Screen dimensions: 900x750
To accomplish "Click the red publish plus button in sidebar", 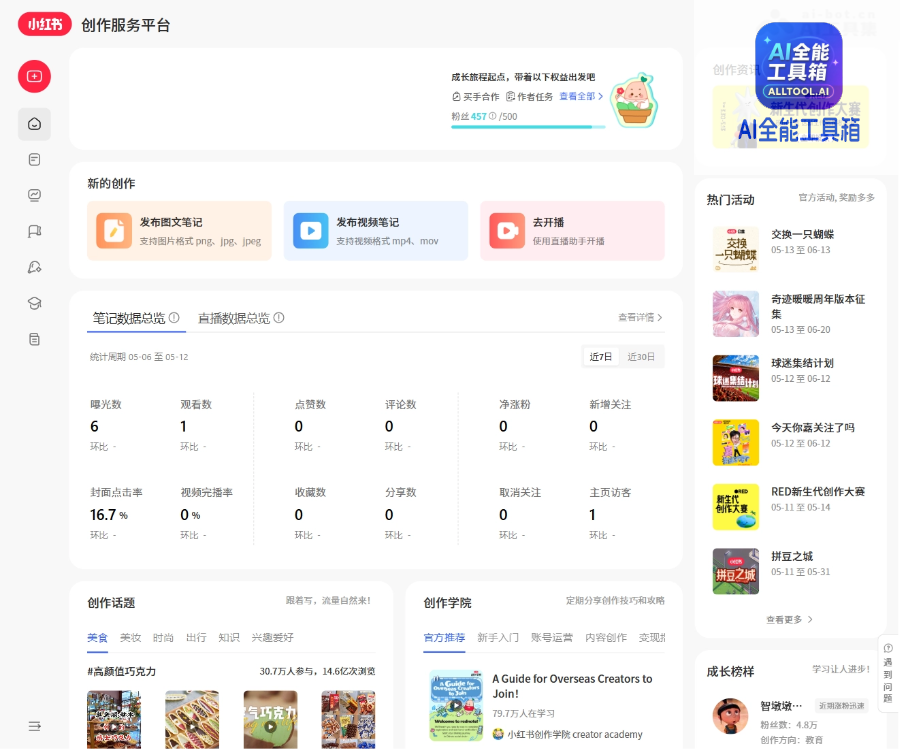I will [x=34, y=76].
